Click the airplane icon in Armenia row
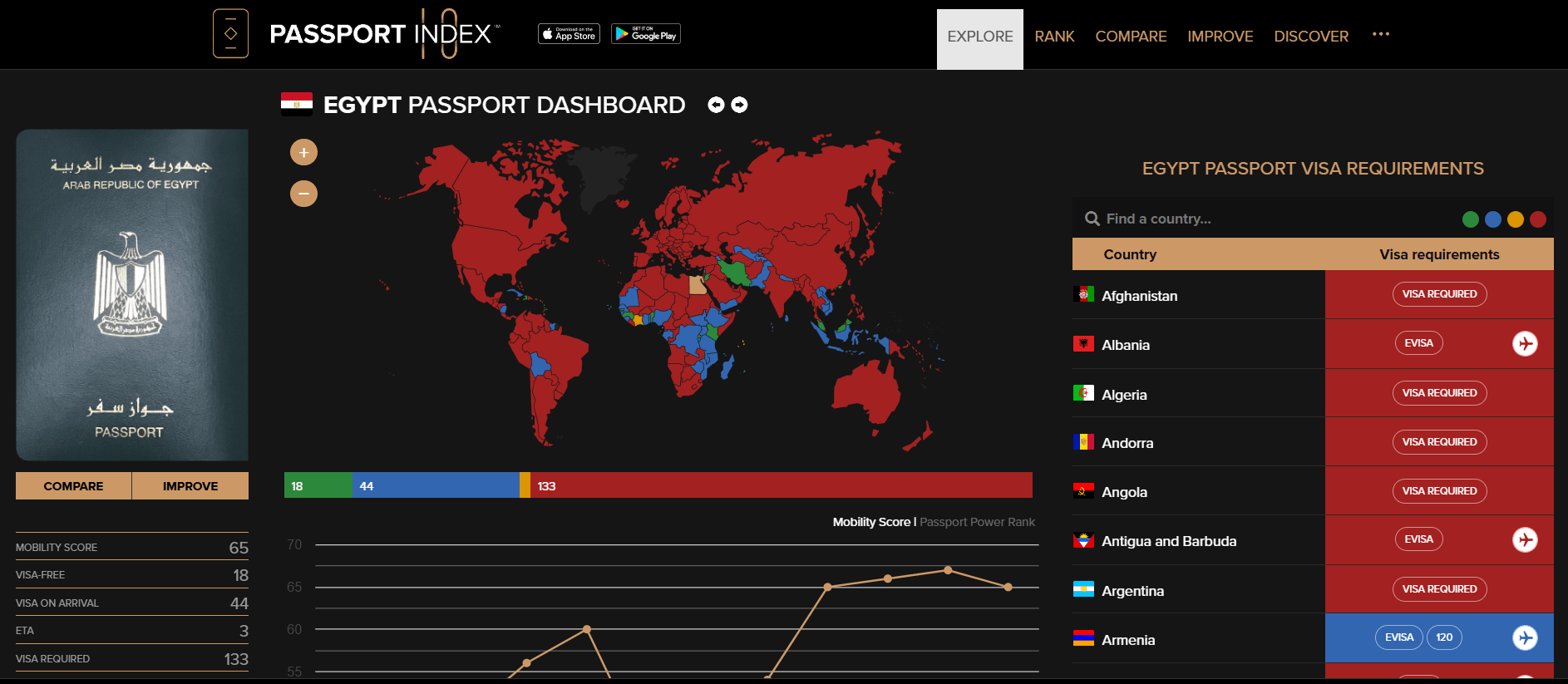Image resolution: width=1568 pixels, height=684 pixels. 1524,637
